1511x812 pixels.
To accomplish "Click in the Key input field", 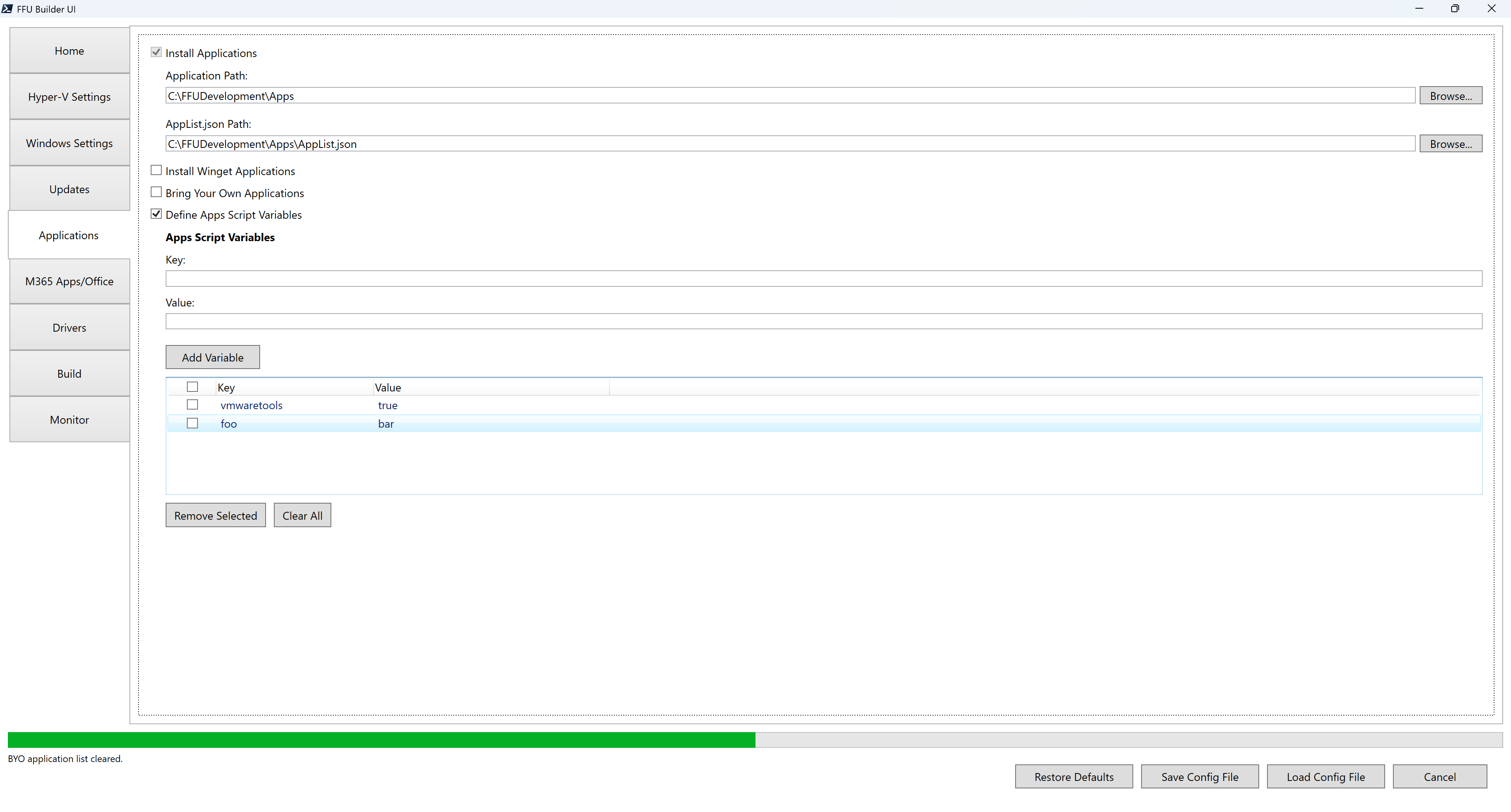I will tap(823, 279).
